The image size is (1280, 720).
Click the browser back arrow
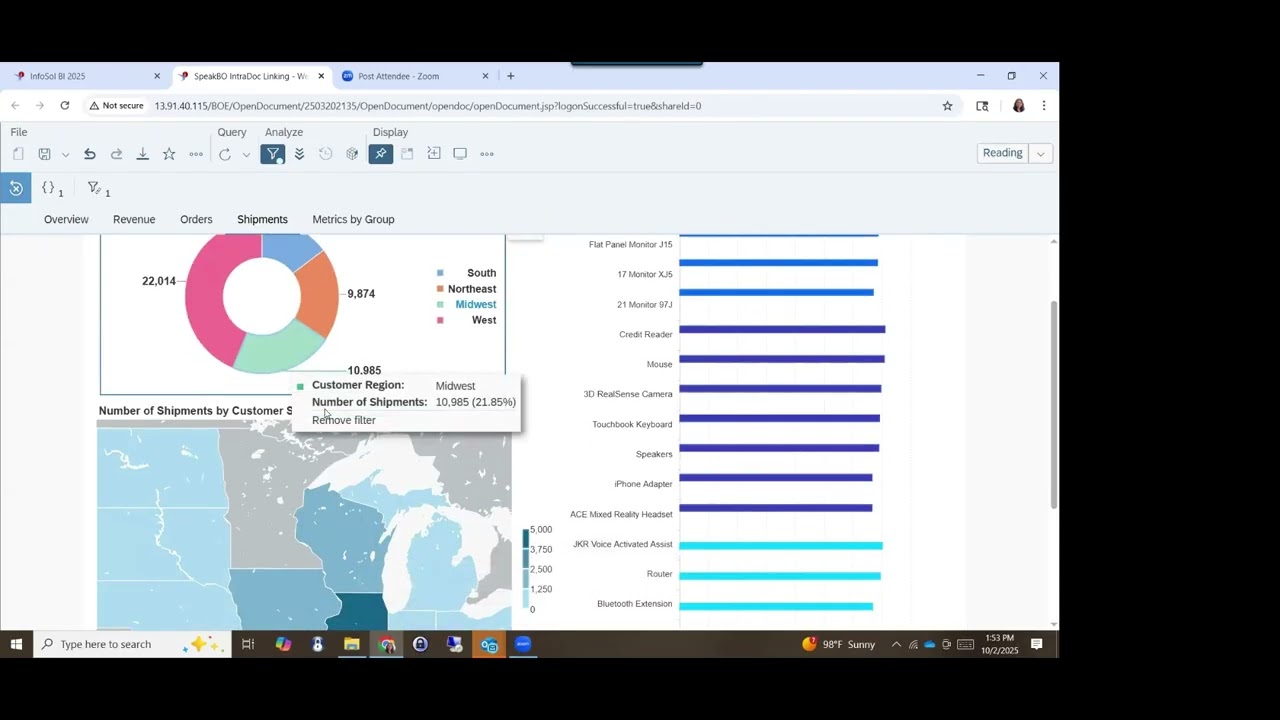(15, 105)
